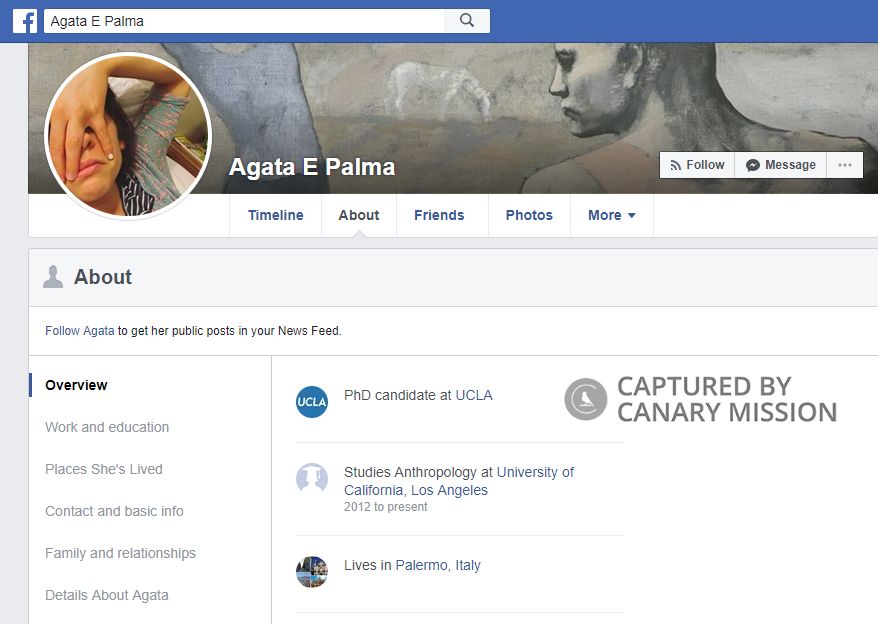Switch to the Timeline tab
Viewport: 878px width, 624px height.
click(275, 215)
